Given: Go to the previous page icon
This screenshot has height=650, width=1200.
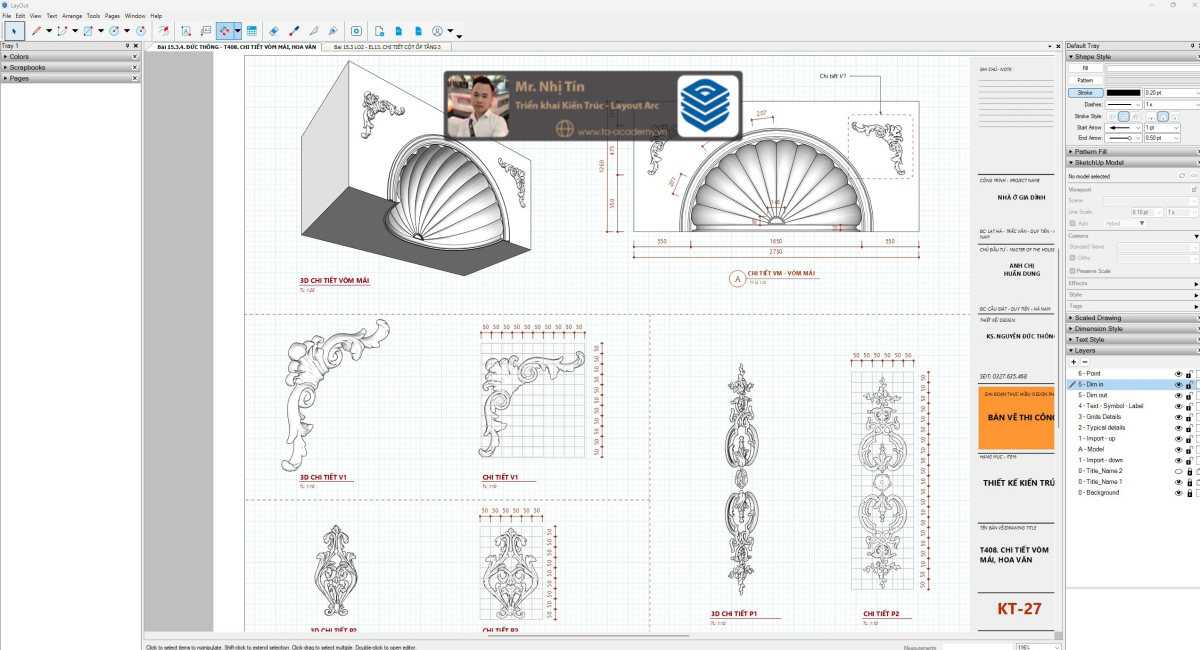Looking at the screenshot, I should coord(399,31).
